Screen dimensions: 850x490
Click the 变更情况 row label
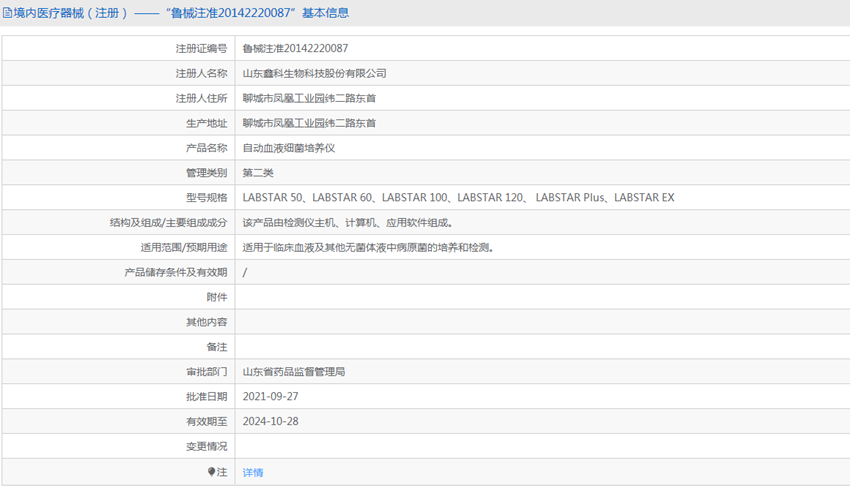206,447
